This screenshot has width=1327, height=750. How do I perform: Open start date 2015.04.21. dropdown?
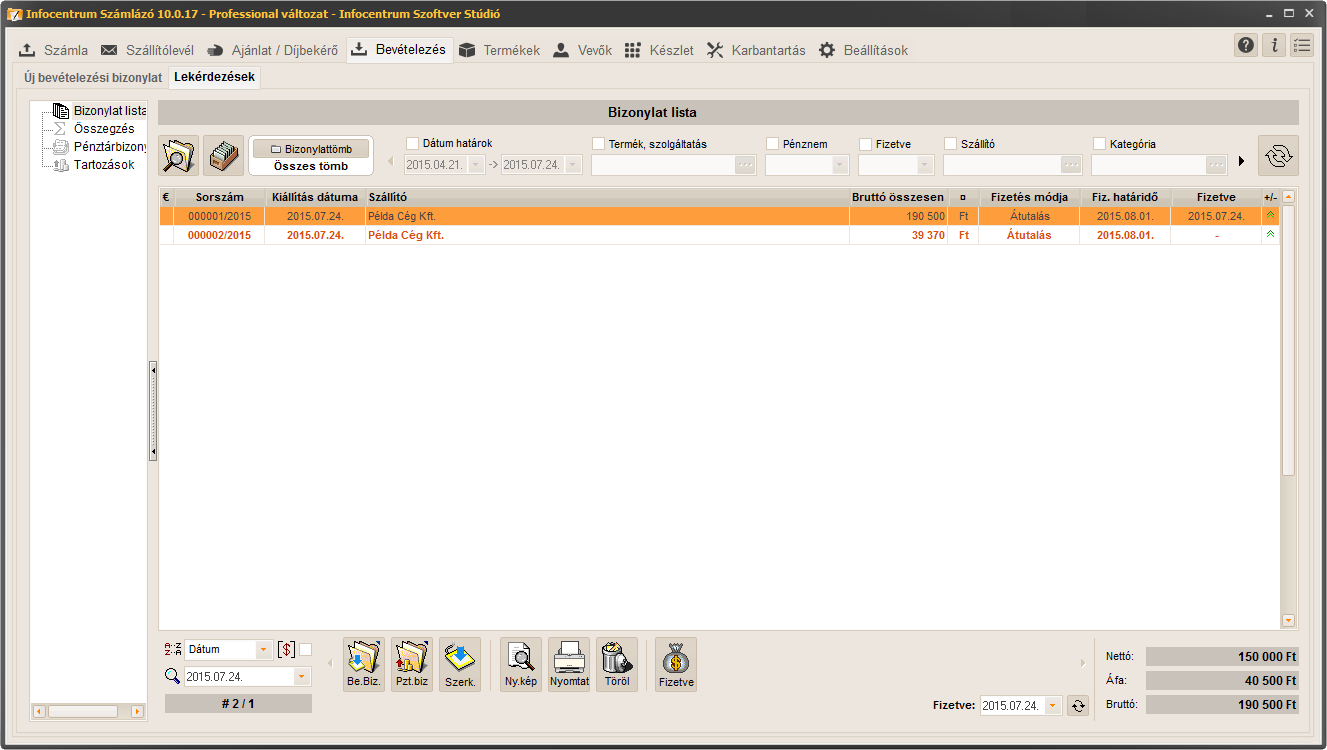coord(476,165)
